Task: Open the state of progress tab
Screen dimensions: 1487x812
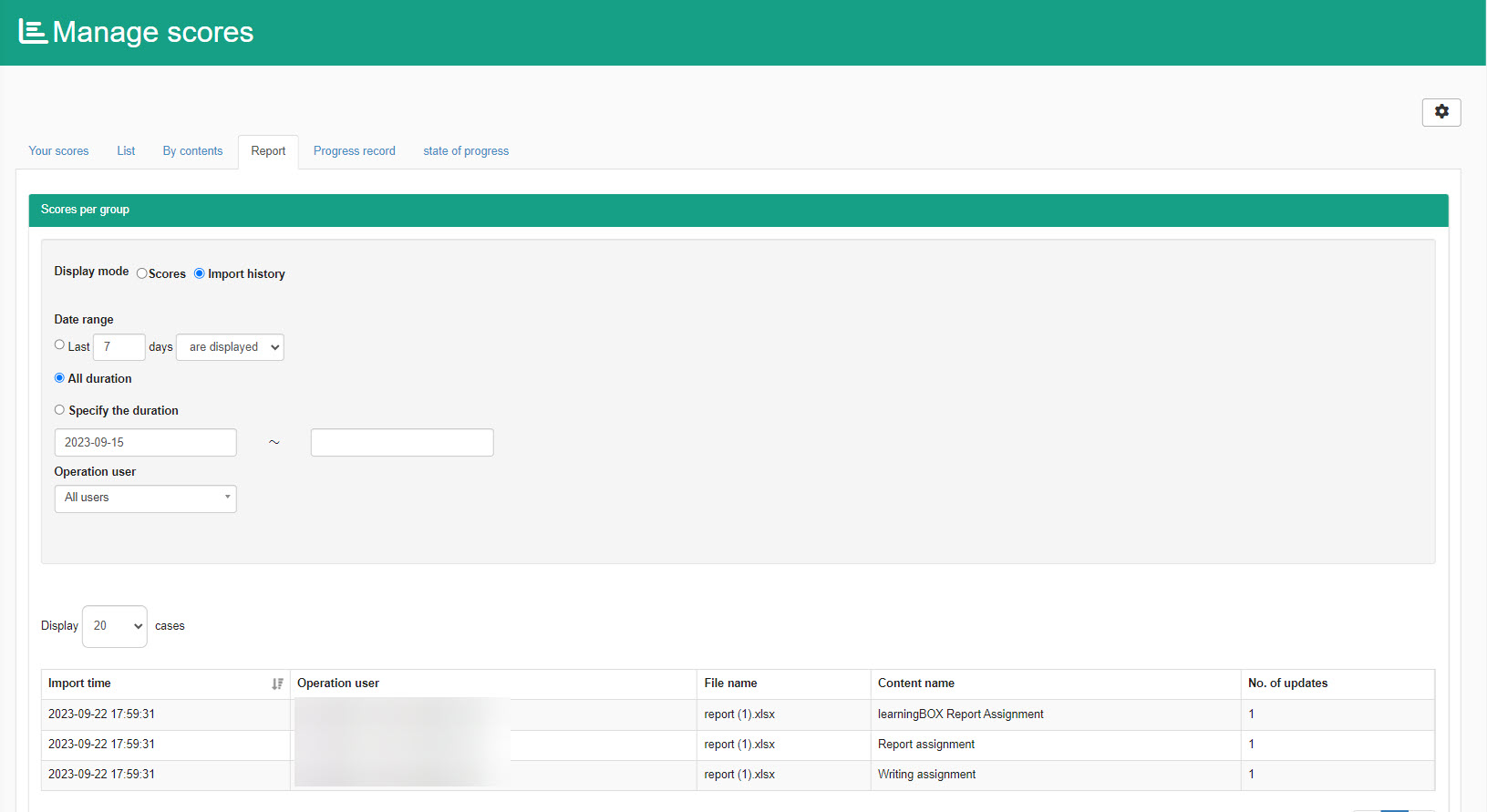Action: [465, 151]
